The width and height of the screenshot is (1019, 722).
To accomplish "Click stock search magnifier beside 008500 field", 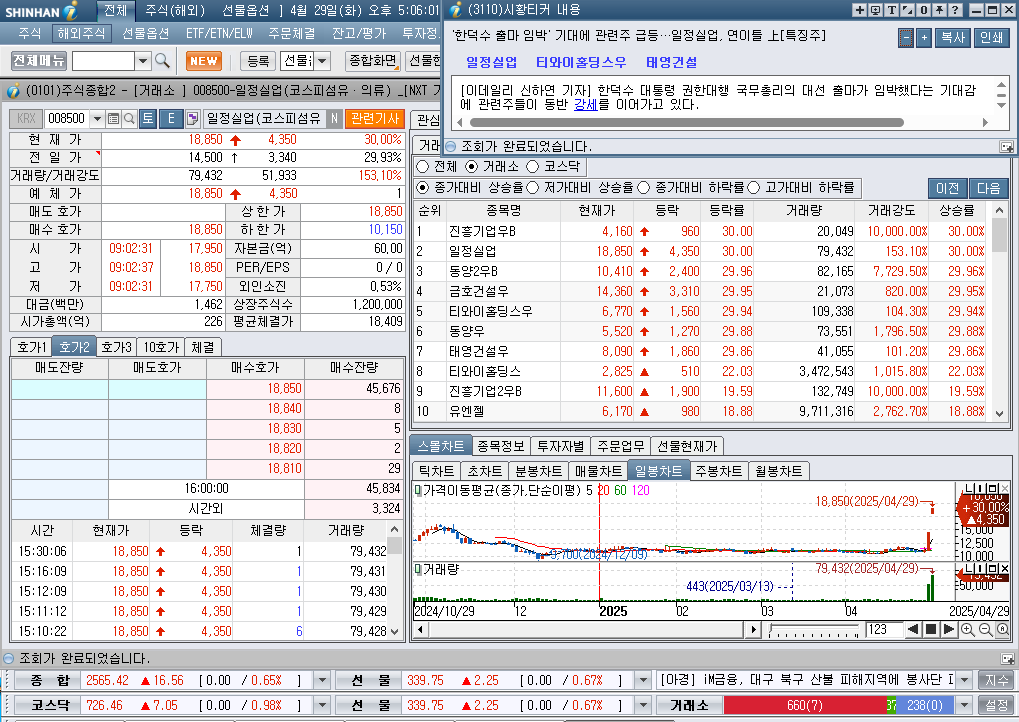I will click(129, 118).
